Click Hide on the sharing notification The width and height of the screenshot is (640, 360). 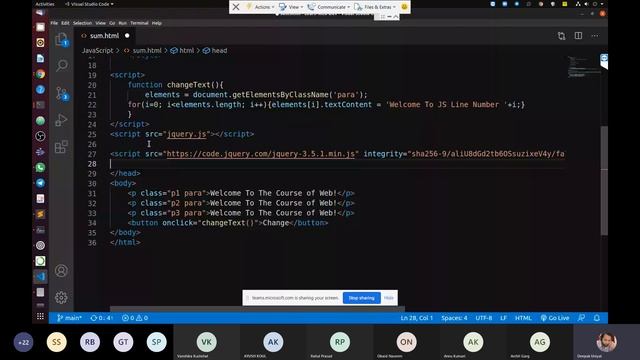pyautogui.click(x=389, y=298)
